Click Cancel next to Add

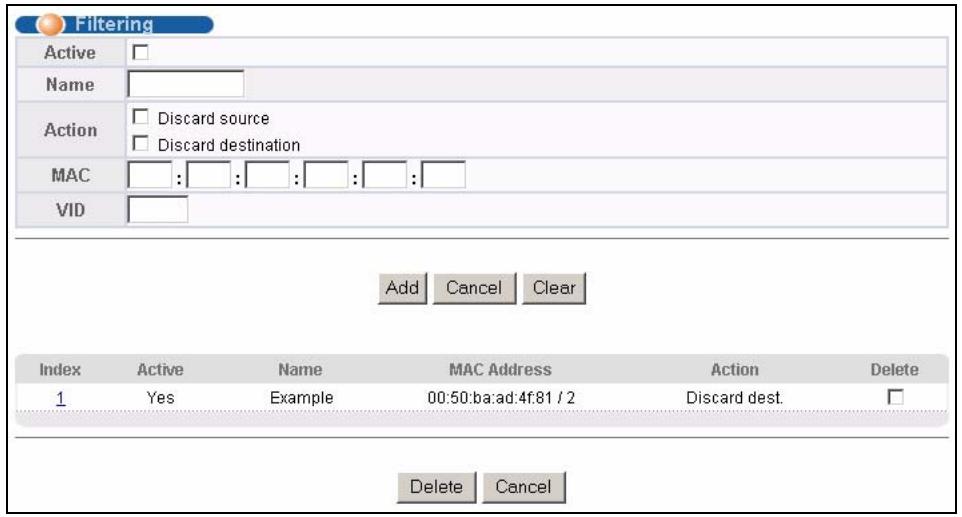pyautogui.click(x=474, y=288)
